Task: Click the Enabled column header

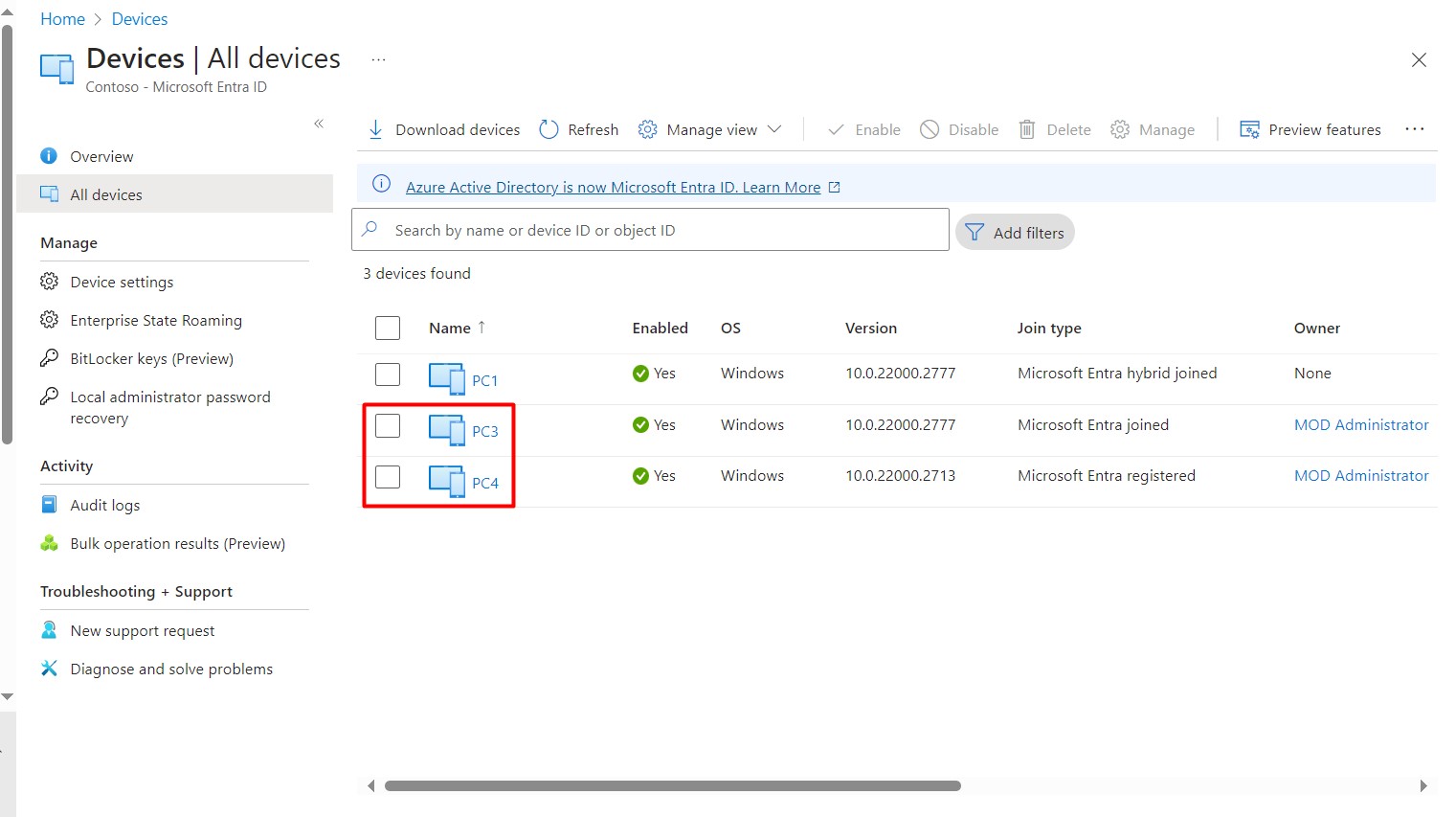Action: point(660,328)
